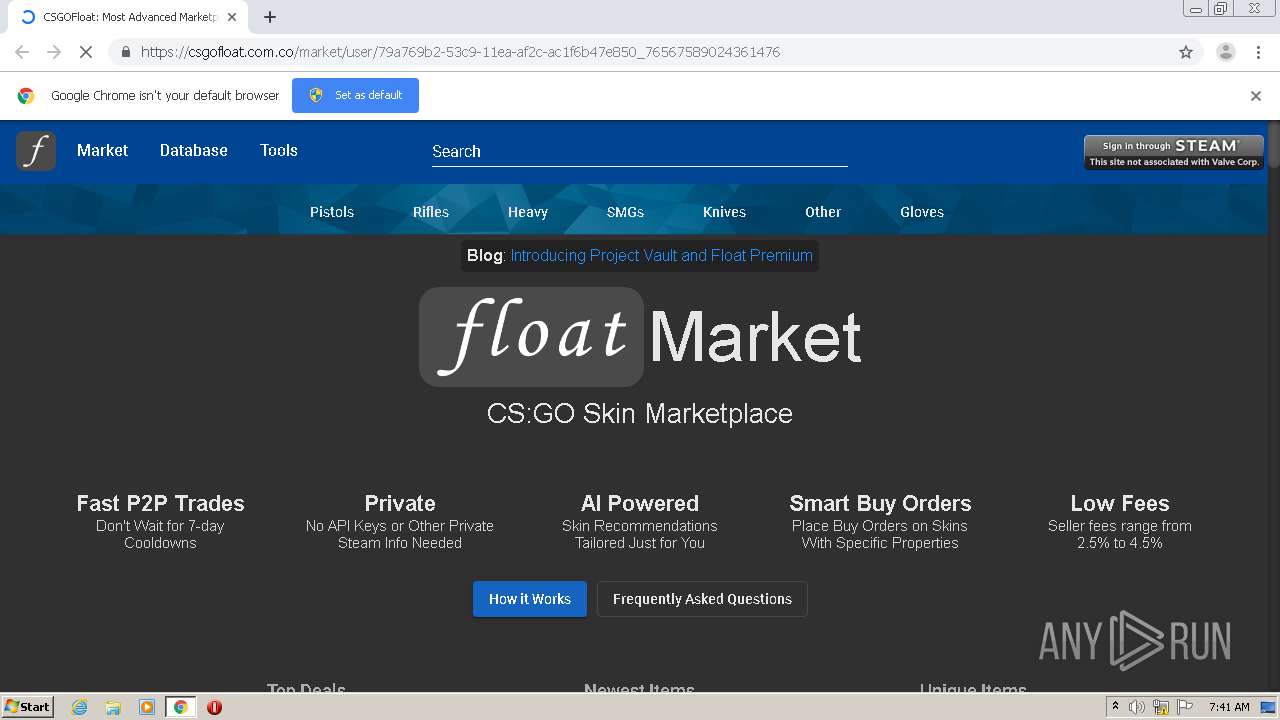This screenshot has width=1280, height=720.
Task: Open the Tools menu
Action: (x=279, y=150)
